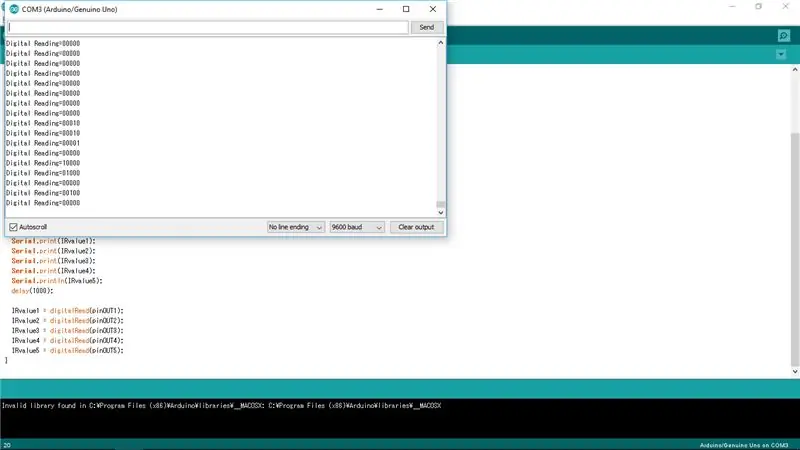Click the code line Serial.println(IRvalue5);

[x=57, y=281]
